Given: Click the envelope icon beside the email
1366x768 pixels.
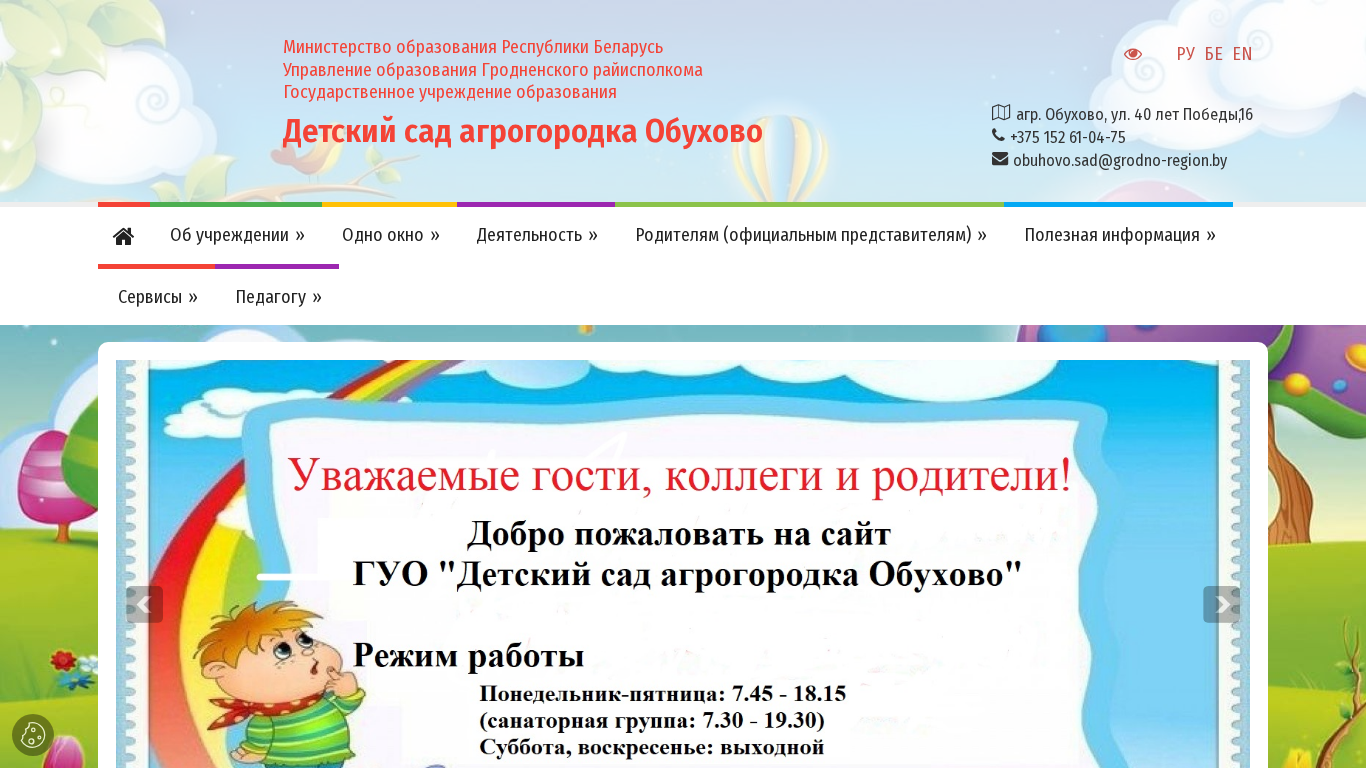Looking at the screenshot, I should click(x=1000, y=158).
